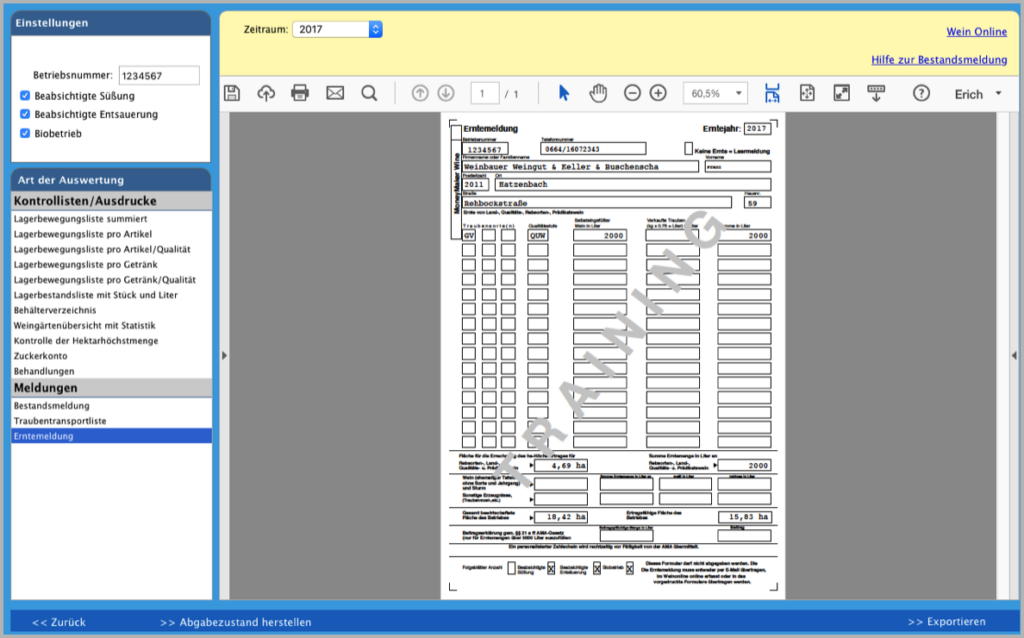Disable the Biobetrieb checkbox

(25, 133)
